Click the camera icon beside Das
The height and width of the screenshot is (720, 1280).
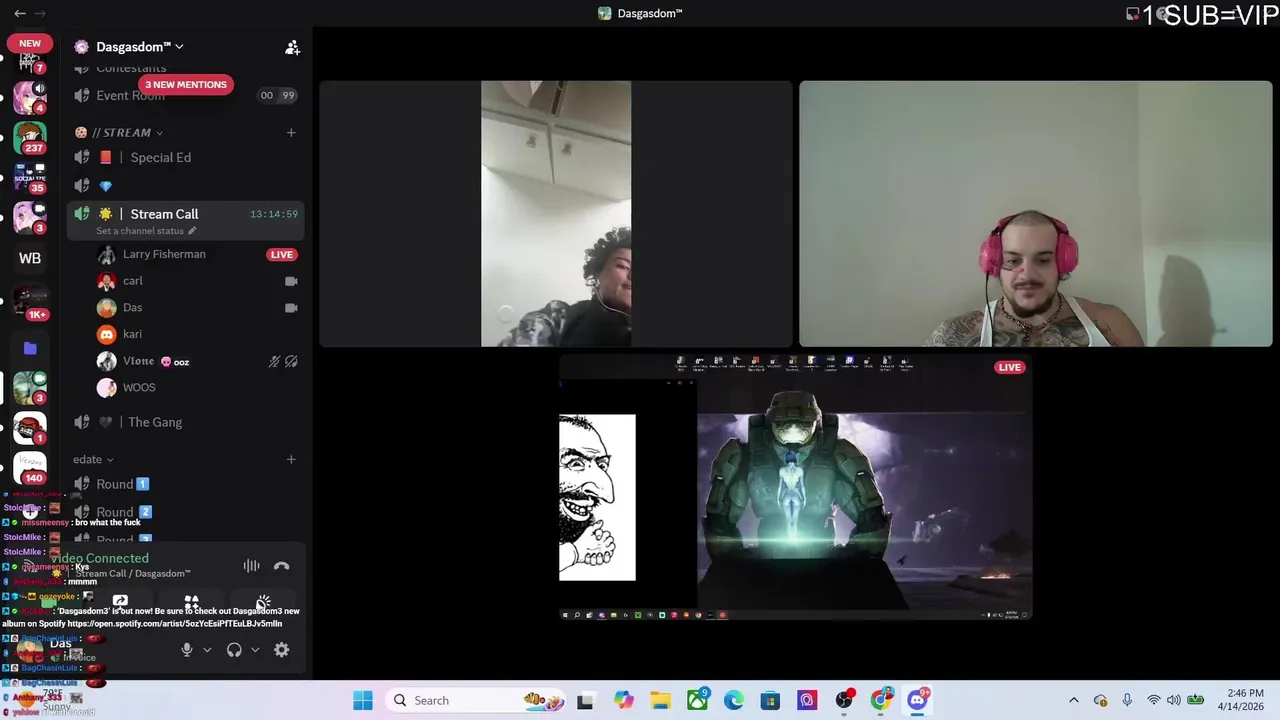pyautogui.click(x=291, y=308)
